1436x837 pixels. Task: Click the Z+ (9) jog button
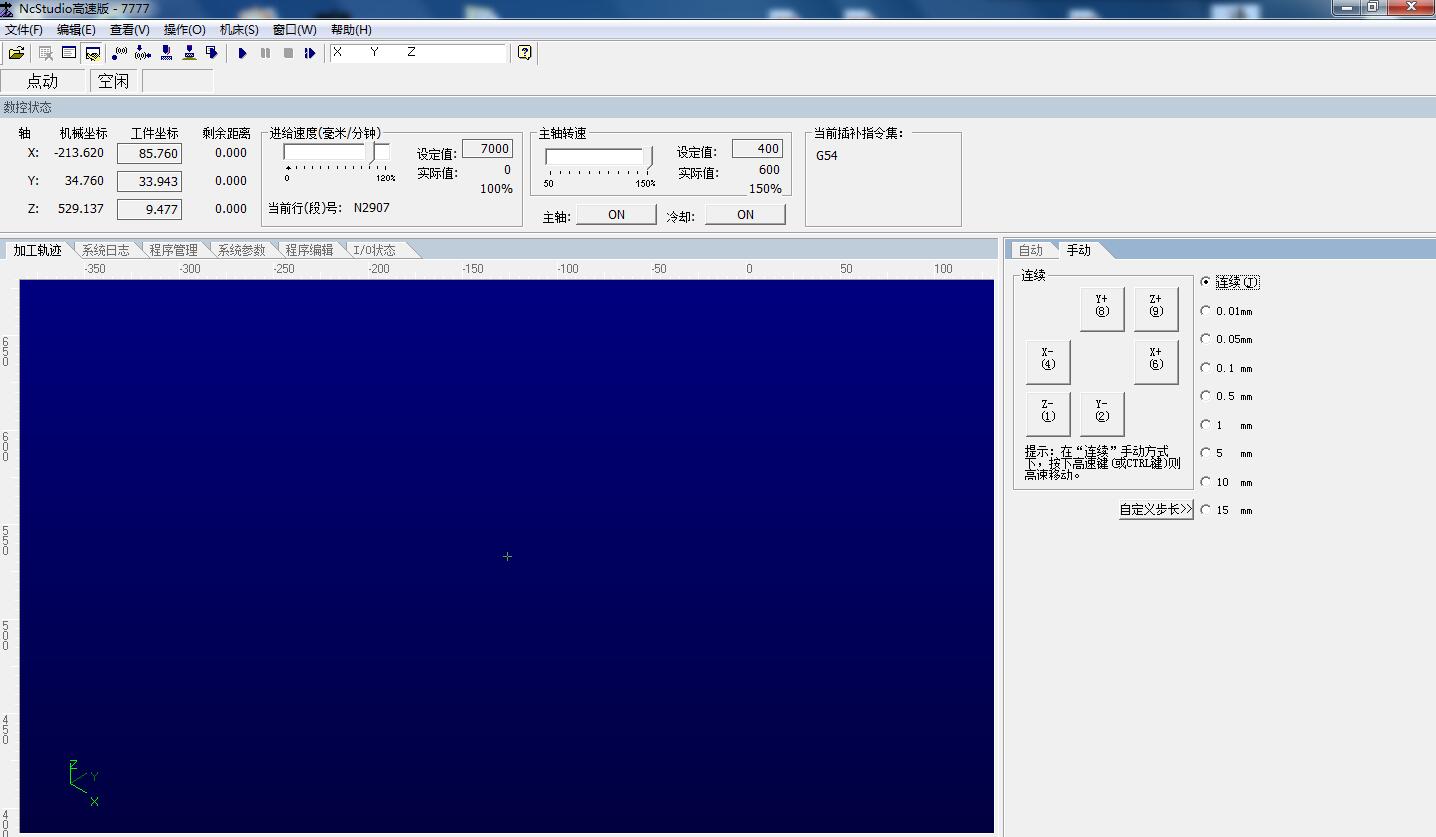1156,309
